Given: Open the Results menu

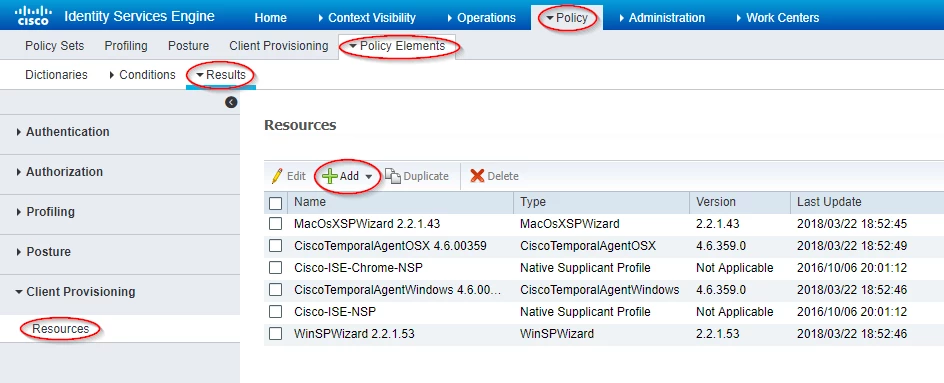Looking at the screenshot, I should pos(220,75).
